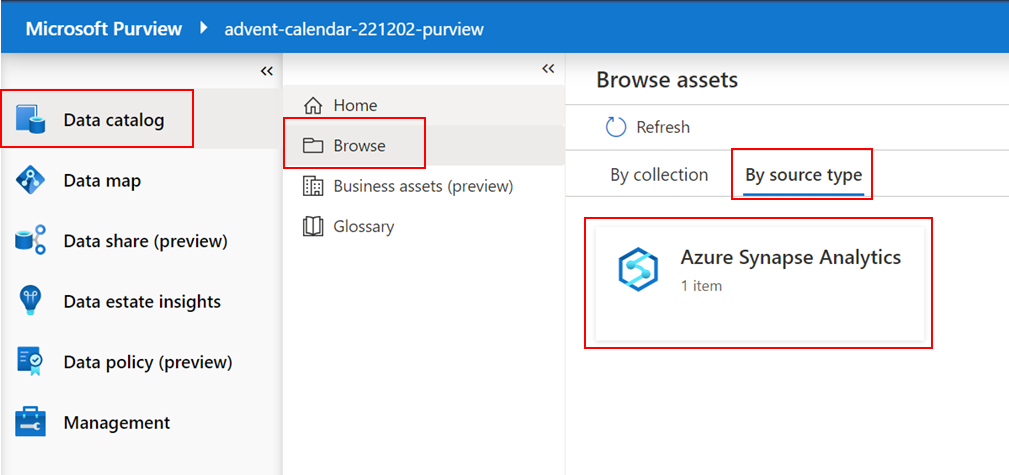Open the Data catalog section label

114,120
